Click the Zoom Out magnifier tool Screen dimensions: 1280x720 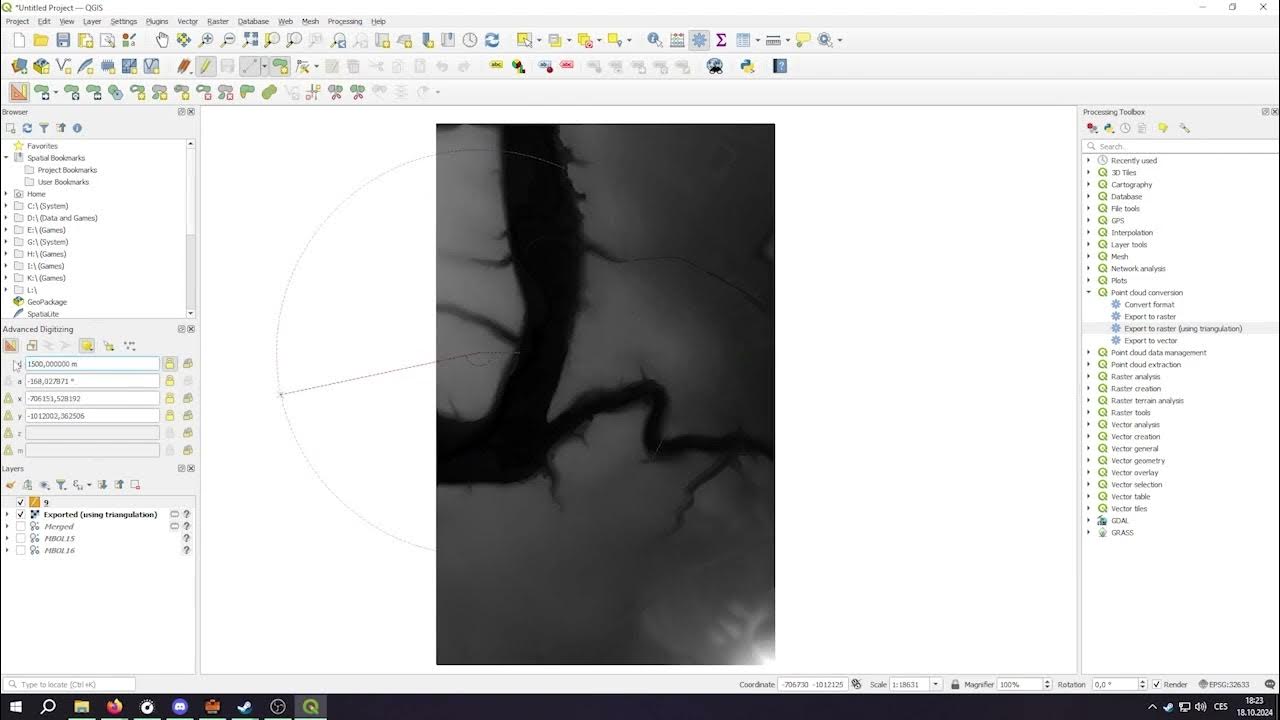pyautogui.click(x=228, y=40)
